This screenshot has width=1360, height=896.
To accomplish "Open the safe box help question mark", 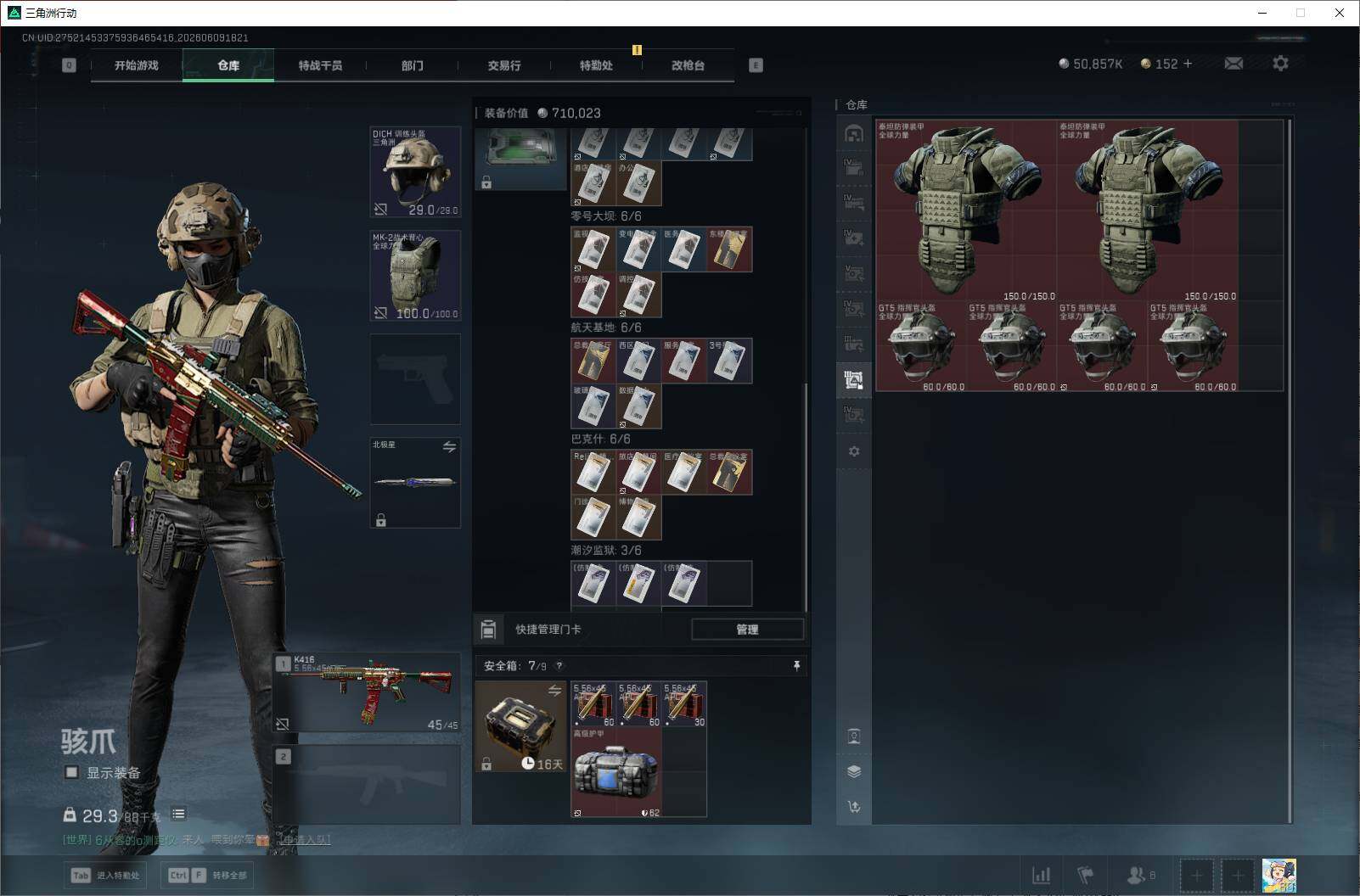I will (x=559, y=666).
